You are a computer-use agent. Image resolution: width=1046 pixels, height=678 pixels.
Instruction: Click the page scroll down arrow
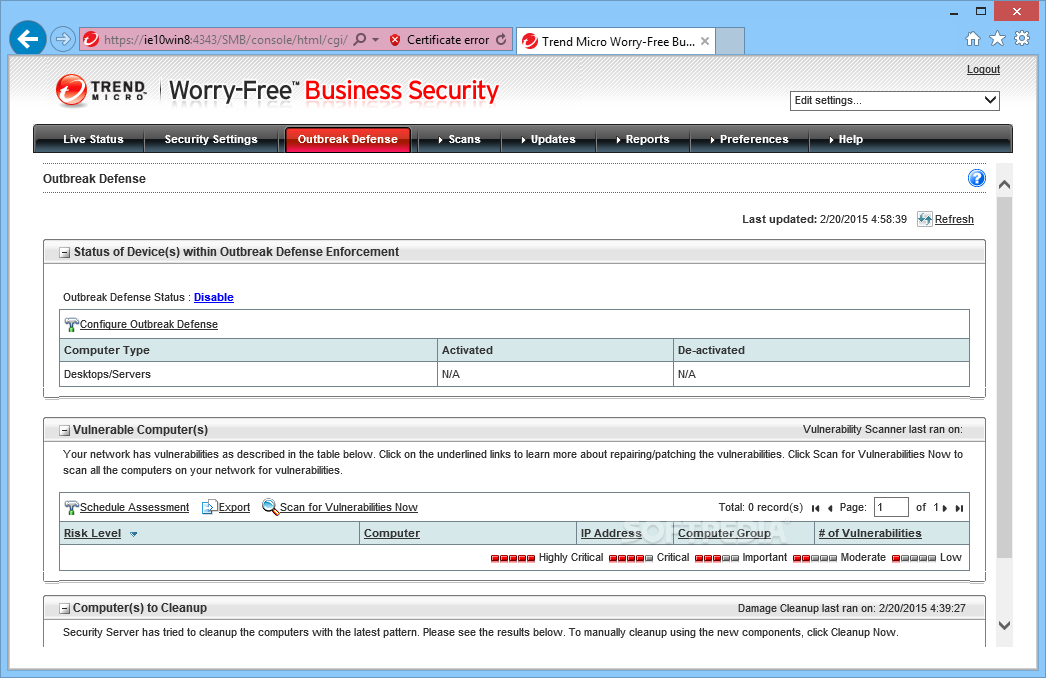pos(1004,625)
